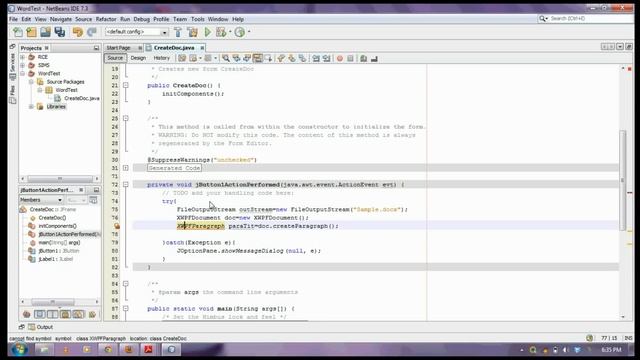This screenshot has height=360, width=640.
Task: Expand the Libraries node
Action: click(31, 107)
